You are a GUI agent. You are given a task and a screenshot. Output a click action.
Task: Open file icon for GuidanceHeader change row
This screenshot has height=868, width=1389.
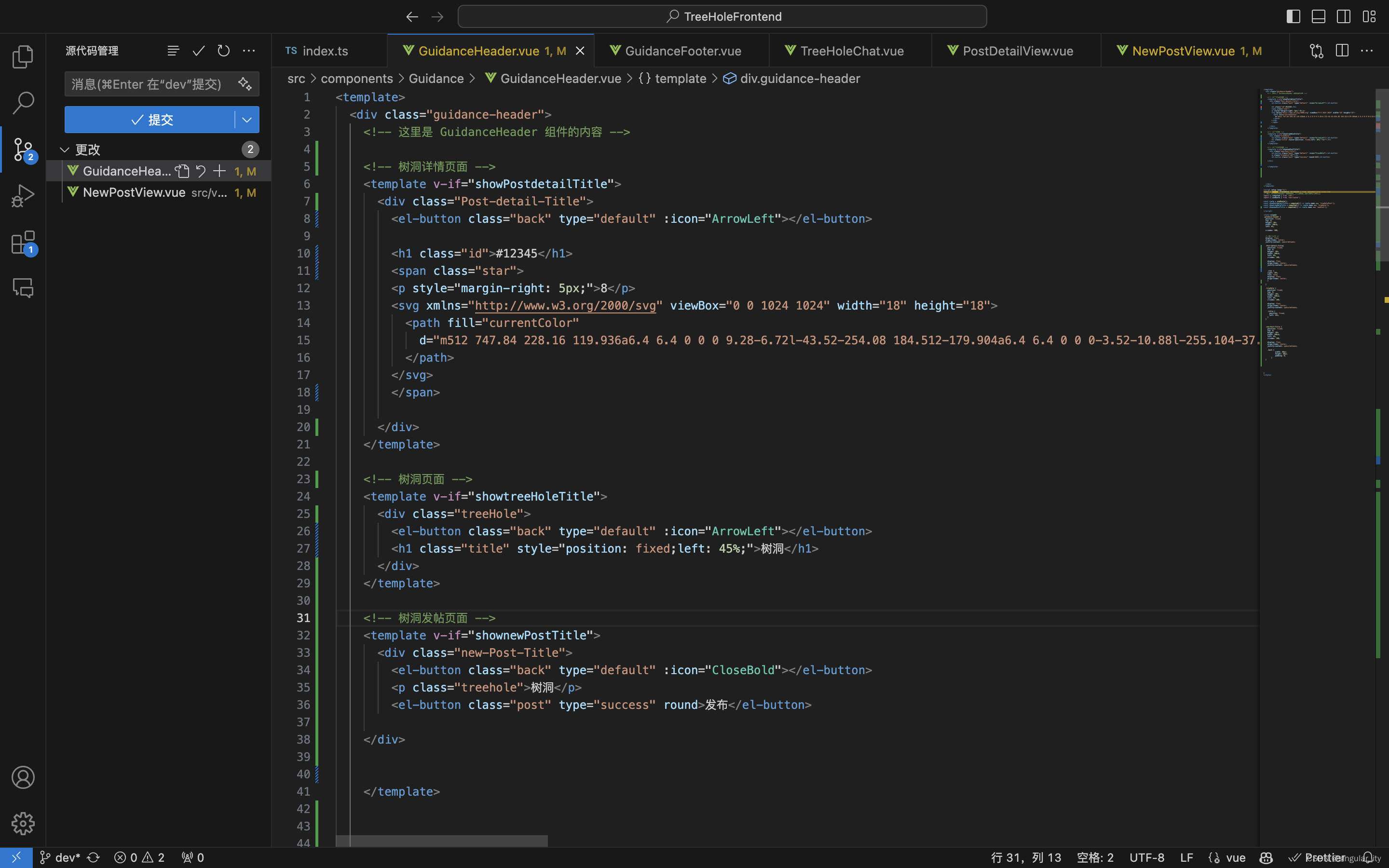182,171
